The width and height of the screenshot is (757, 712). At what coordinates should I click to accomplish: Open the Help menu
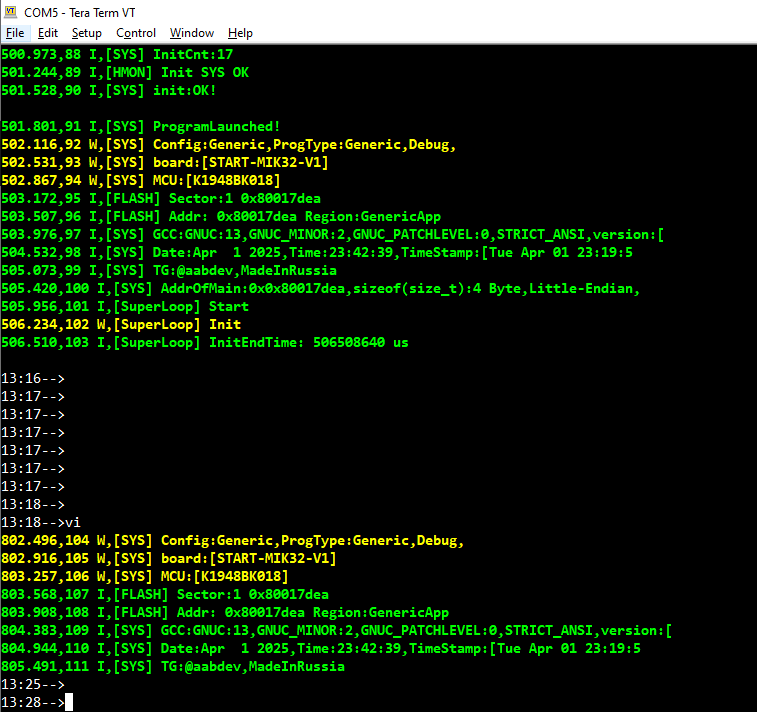point(240,33)
